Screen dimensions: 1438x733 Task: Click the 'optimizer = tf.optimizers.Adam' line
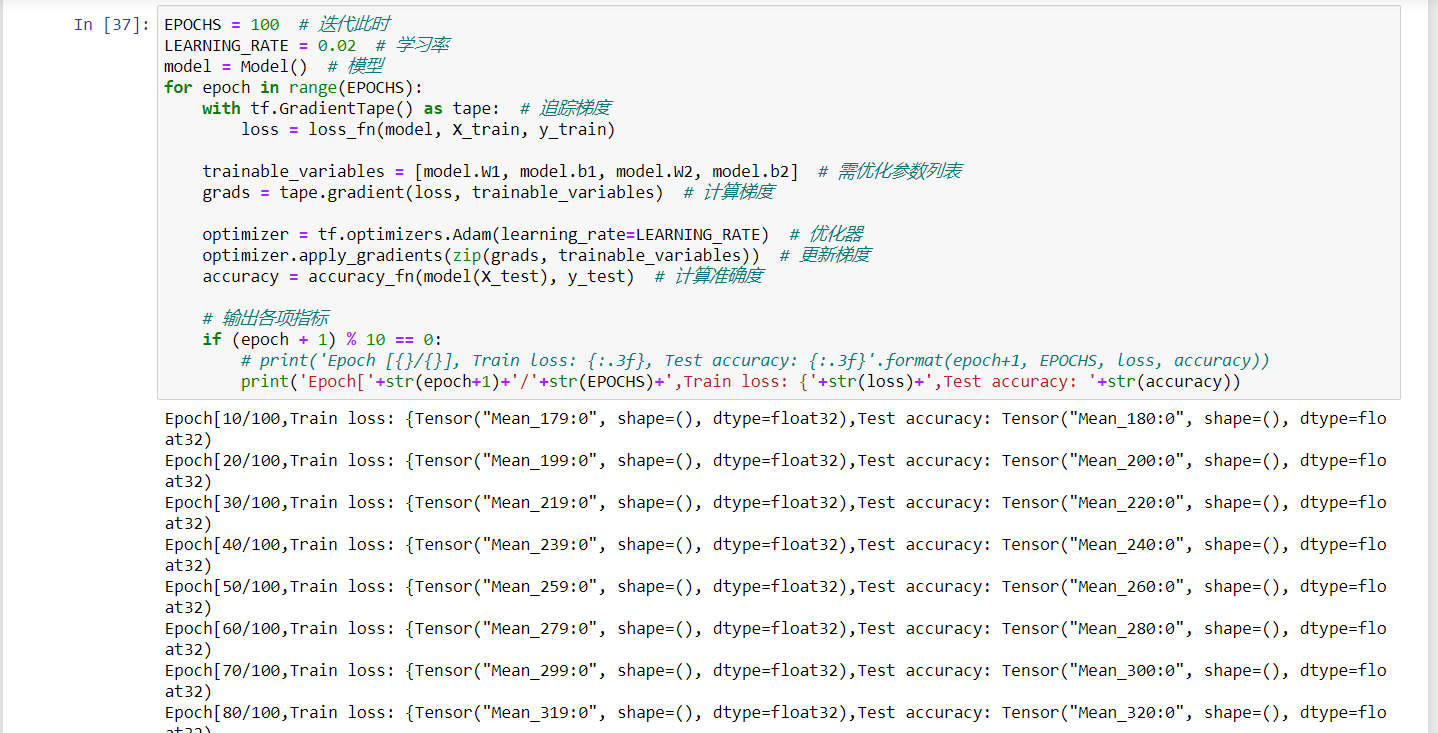pyautogui.click(x=533, y=234)
